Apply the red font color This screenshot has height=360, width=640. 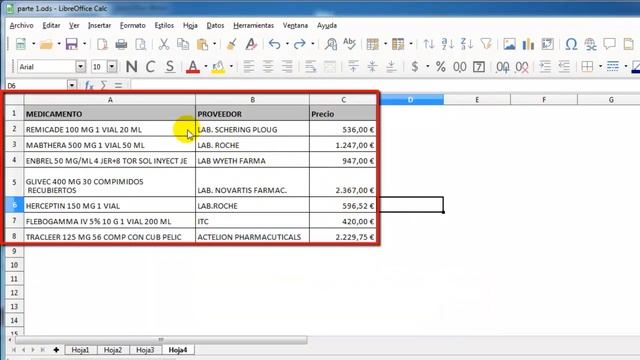coord(193,67)
